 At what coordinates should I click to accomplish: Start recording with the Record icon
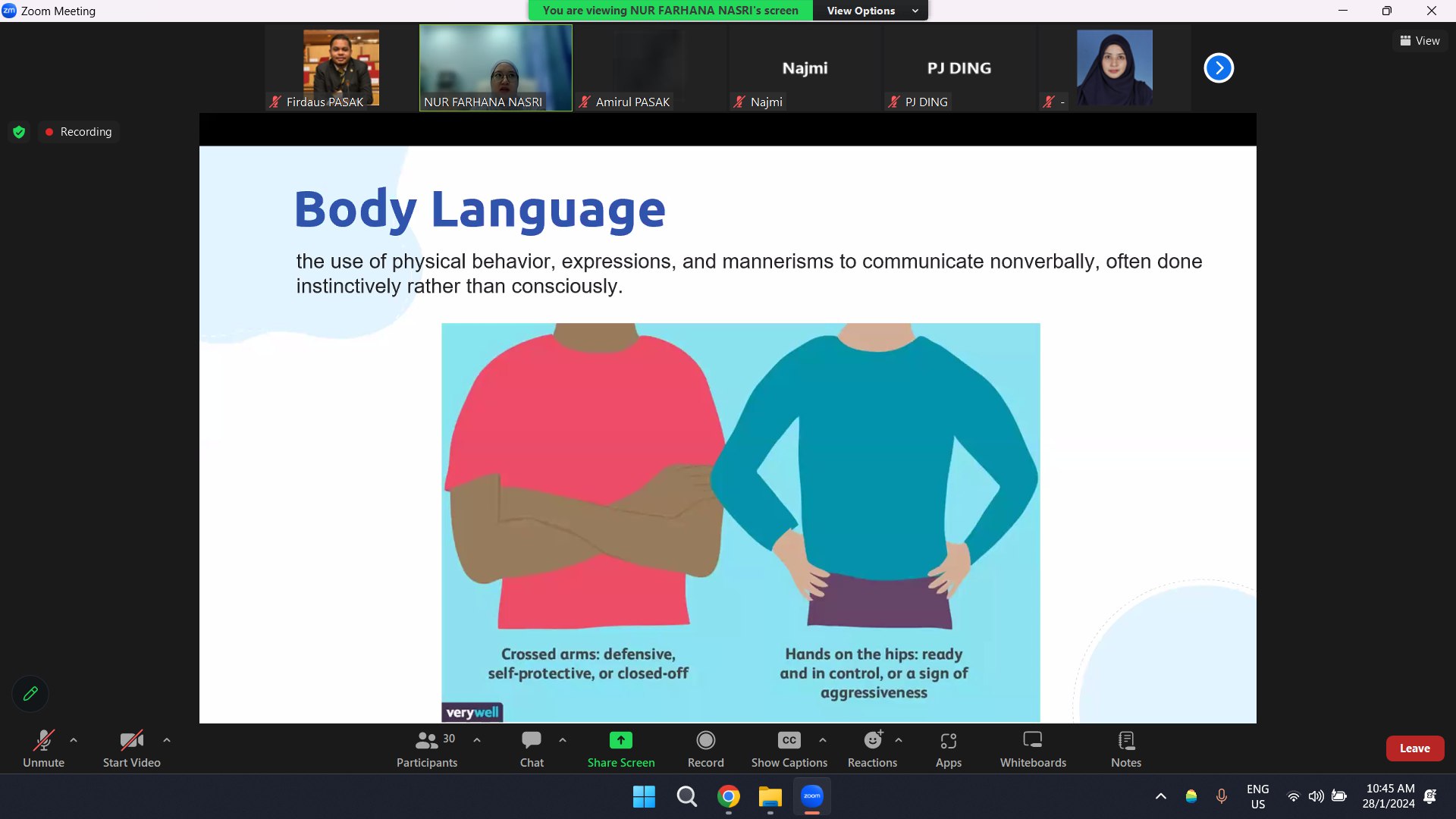coord(705,740)
